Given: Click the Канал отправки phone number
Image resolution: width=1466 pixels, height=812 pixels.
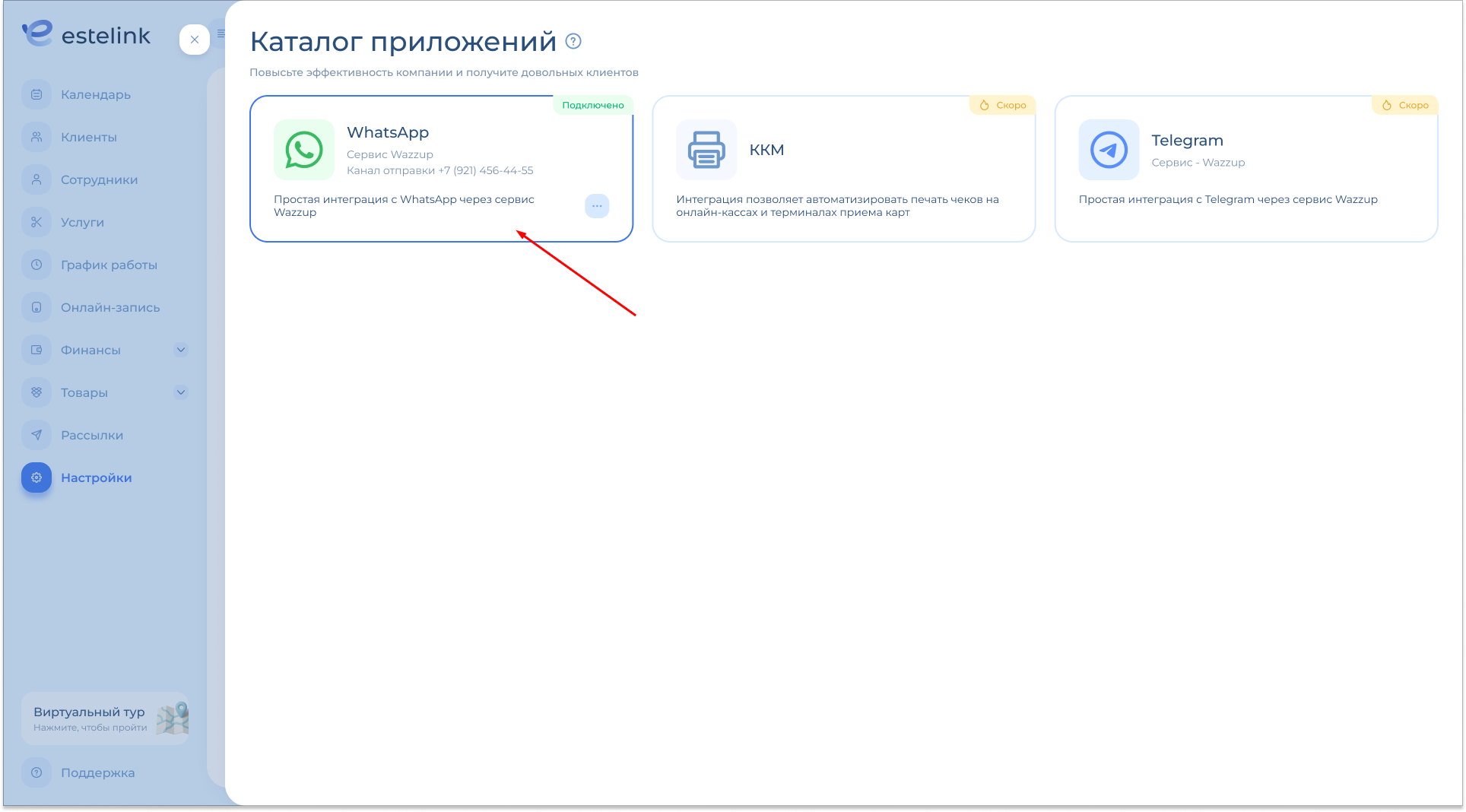Looking at the screenshot, I should (440, 170).
